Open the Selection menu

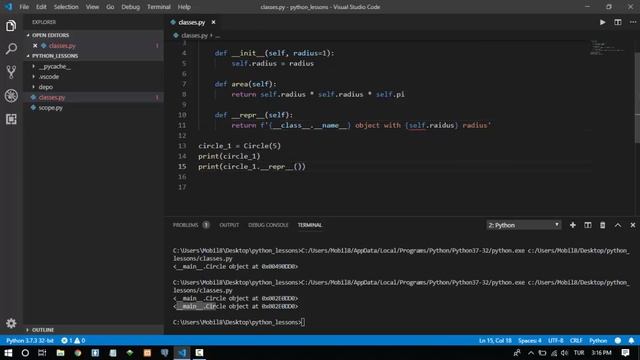pos(66,7)
